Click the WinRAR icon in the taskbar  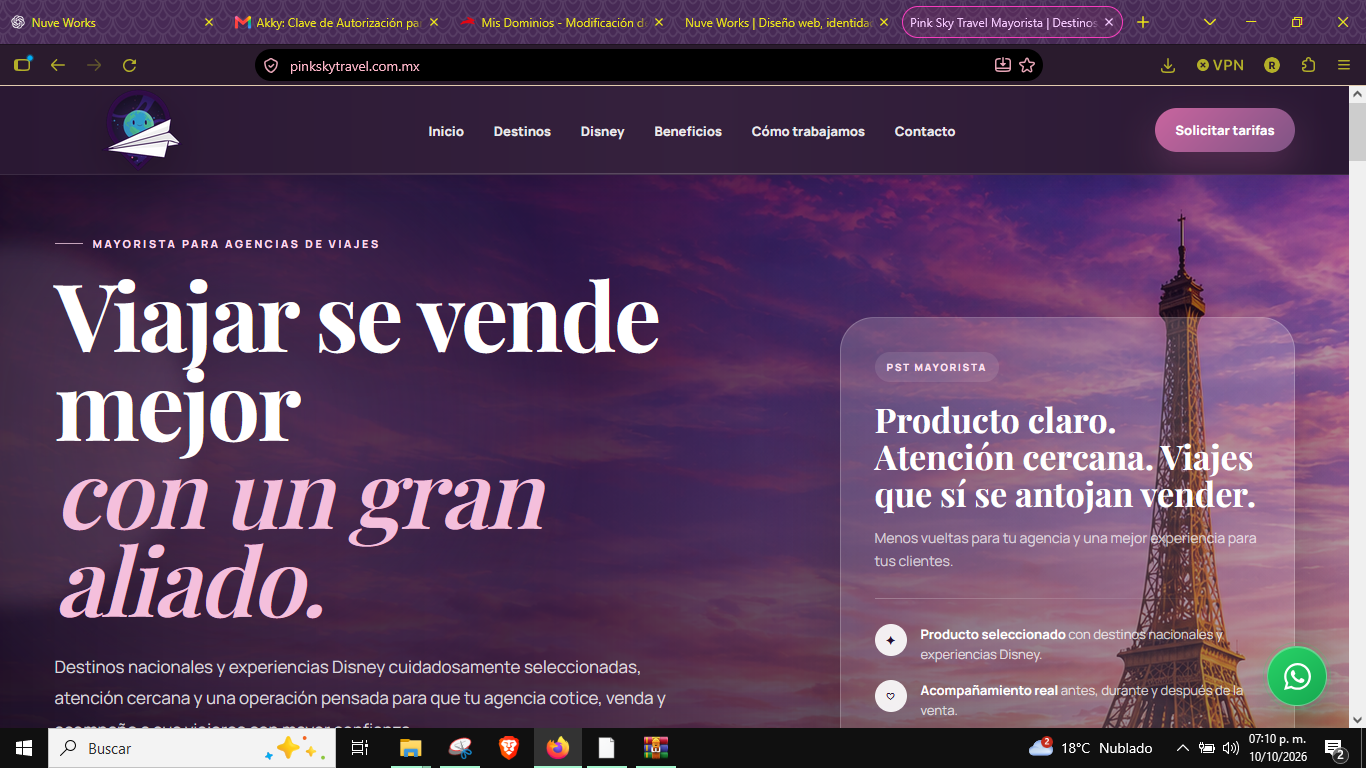(655, 748)
